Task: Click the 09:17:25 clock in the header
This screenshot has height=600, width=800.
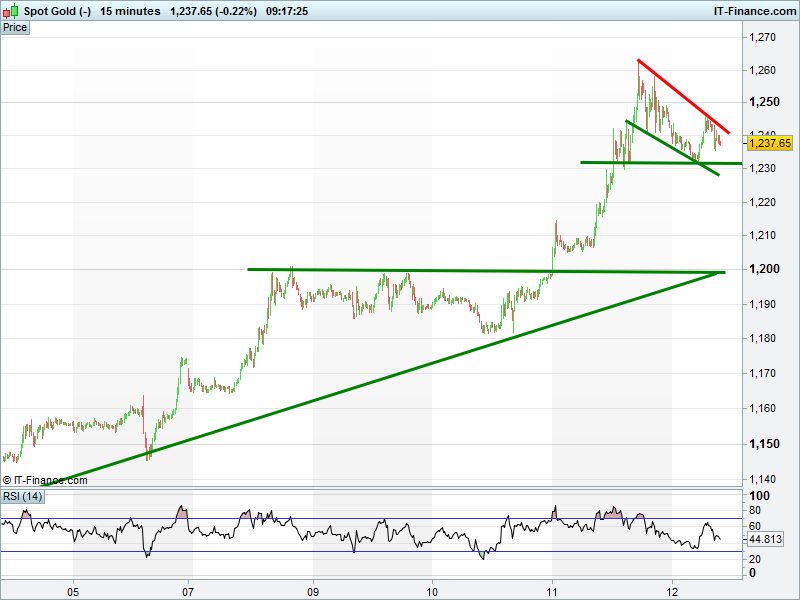Action: point(288,11)
